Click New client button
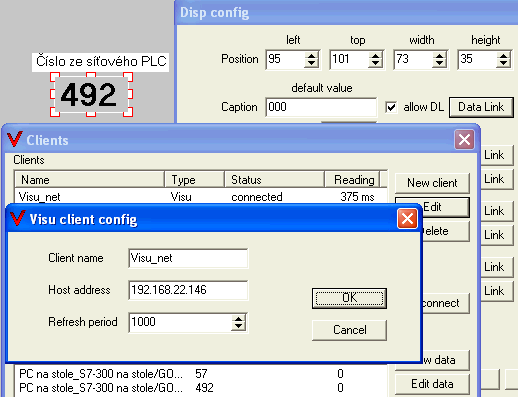 [x=432, y=183]
